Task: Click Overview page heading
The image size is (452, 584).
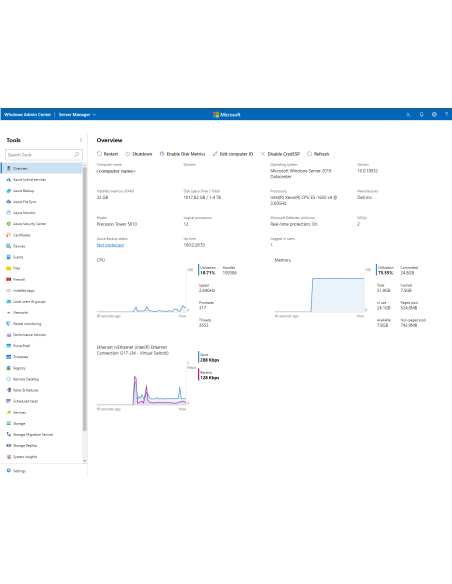Action: 109,140
